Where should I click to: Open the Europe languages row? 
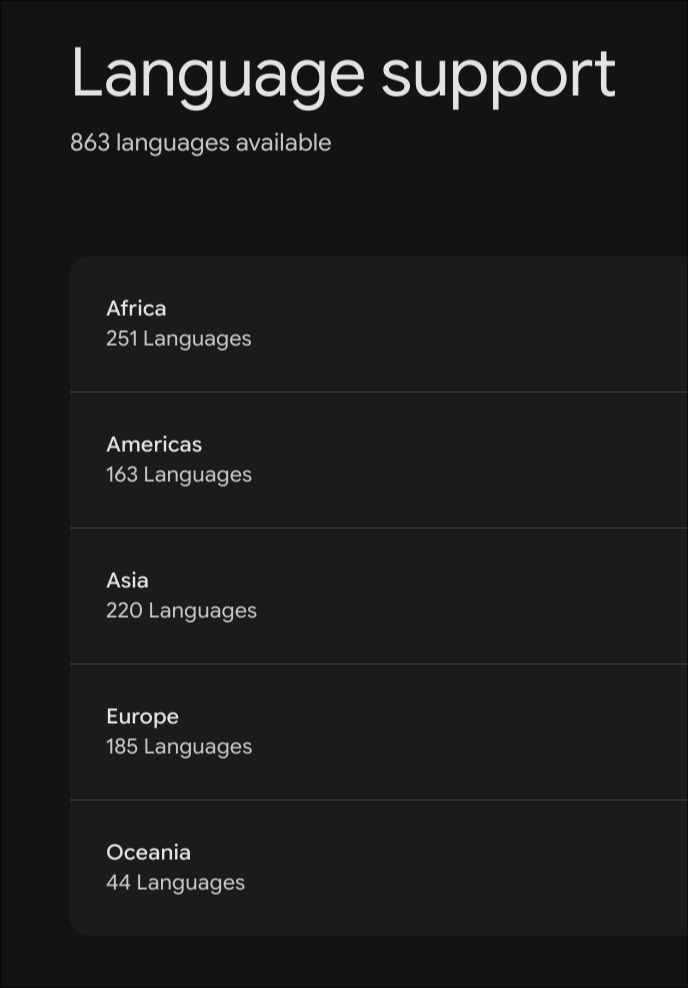[379, 732]
